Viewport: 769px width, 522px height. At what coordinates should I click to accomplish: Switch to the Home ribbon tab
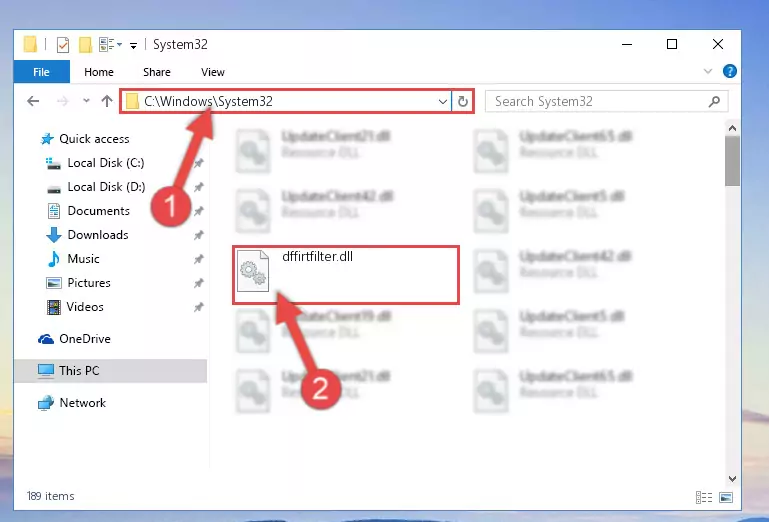pos(99,72)
